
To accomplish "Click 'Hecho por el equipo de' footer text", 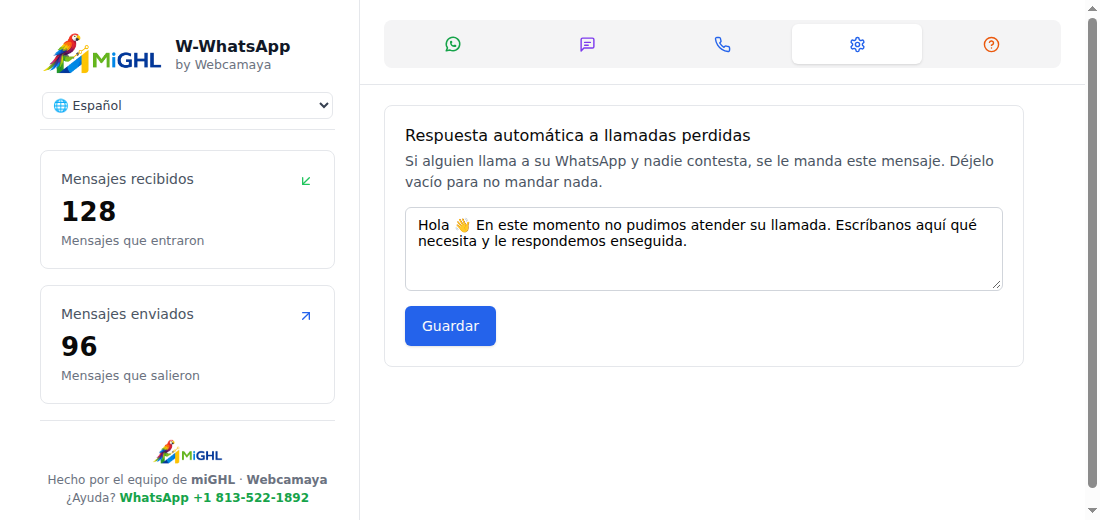I will tap(118, 480).
